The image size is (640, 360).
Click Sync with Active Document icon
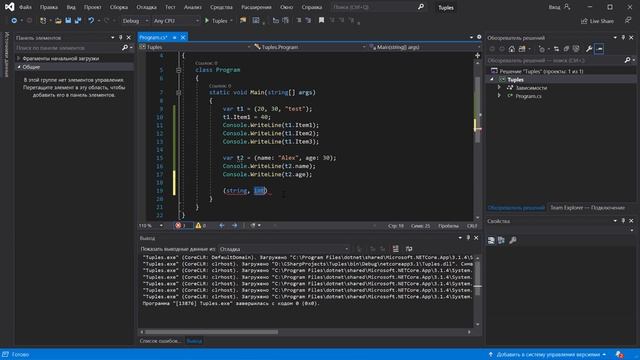556,49
